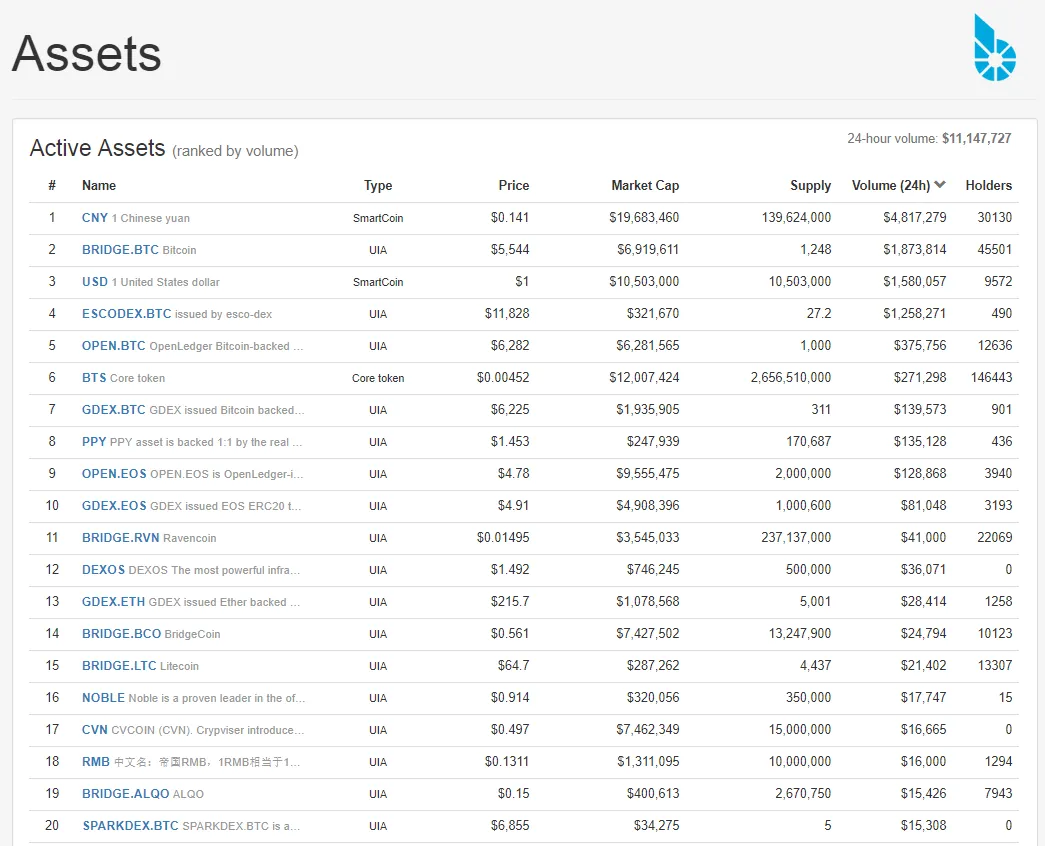The height and width of the screenshot is (846, 1045).
Task: Open the CVN asset link
Action: (x=95, y=729)
